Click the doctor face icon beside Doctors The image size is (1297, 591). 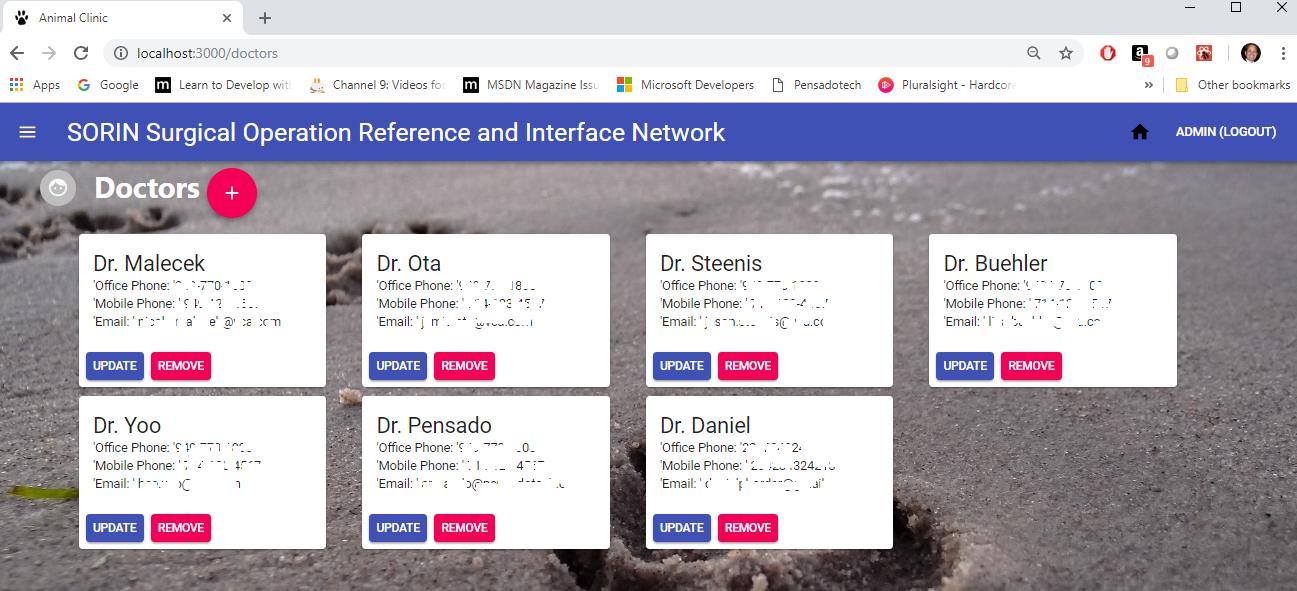pyautogui.click(x=58, y=188)
